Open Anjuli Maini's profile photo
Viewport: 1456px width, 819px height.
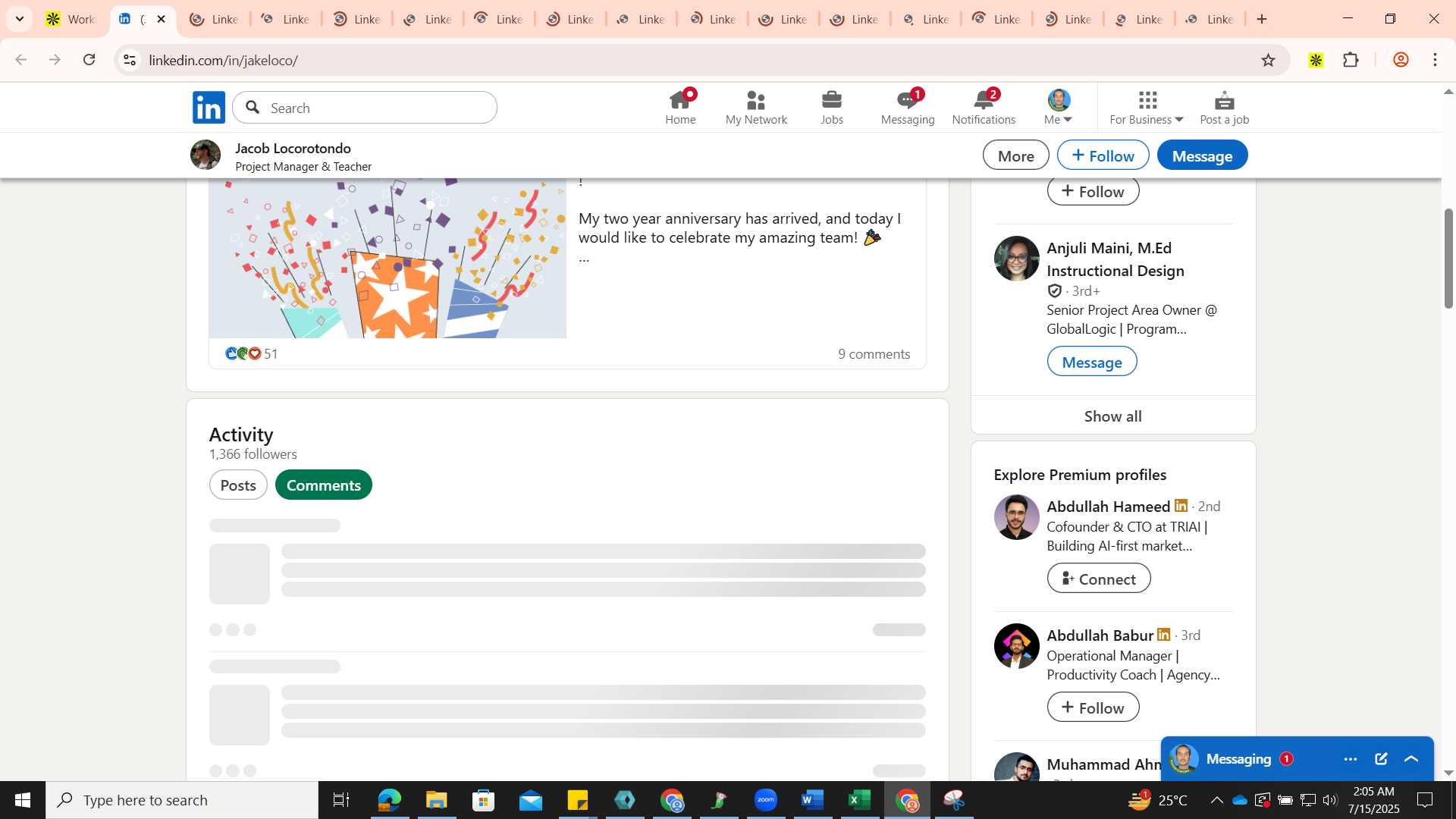pyautogui.click(x=1016, y=259)
